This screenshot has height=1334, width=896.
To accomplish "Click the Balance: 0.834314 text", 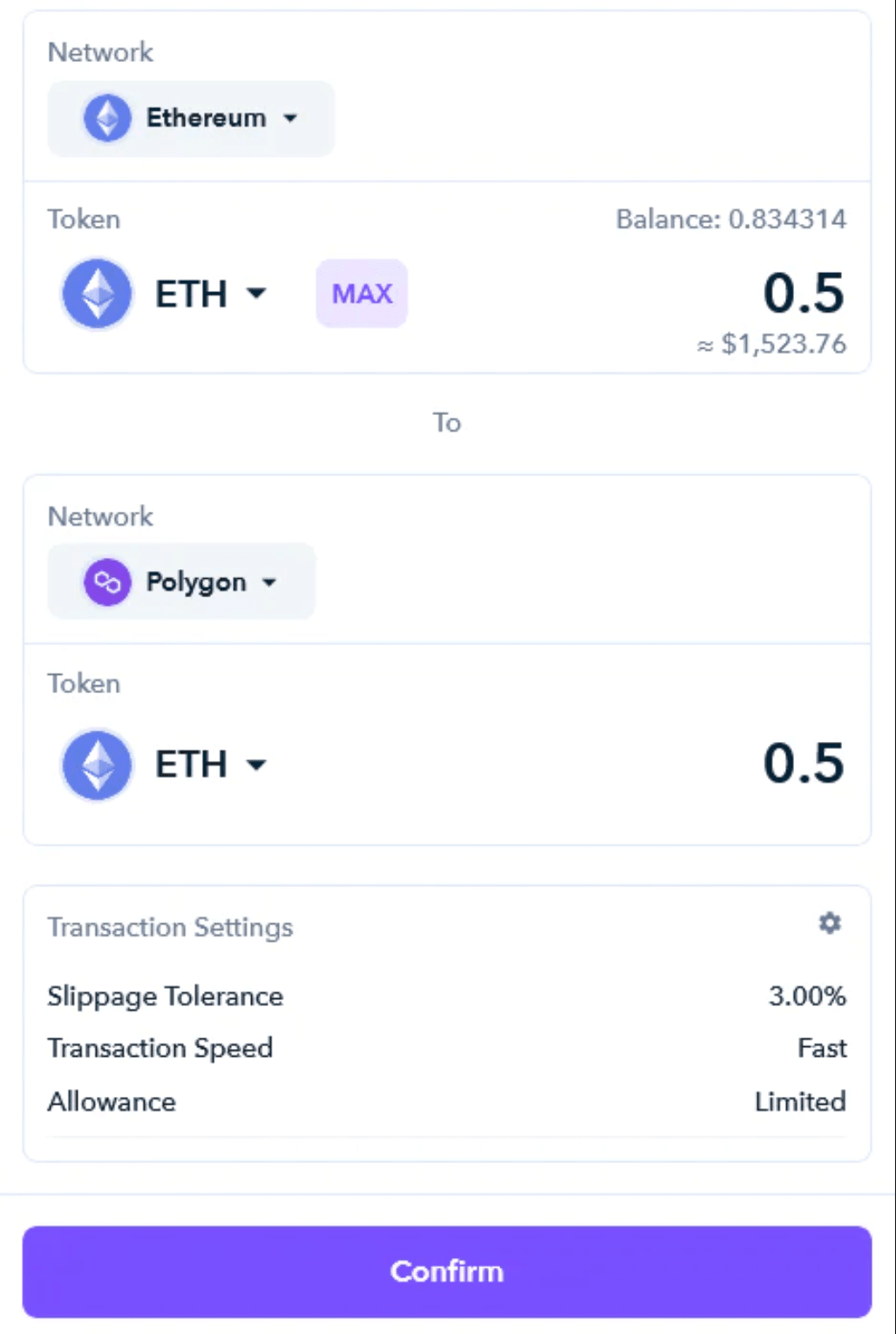I will coord(731,219).
